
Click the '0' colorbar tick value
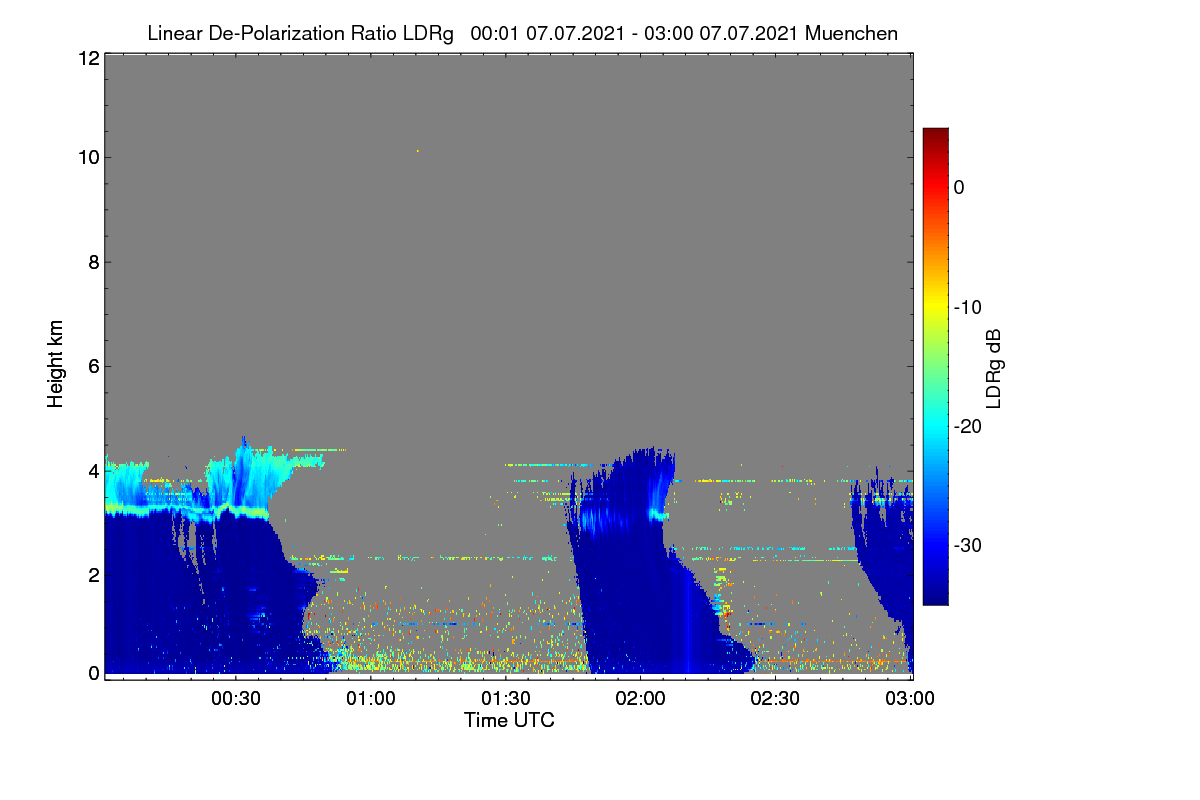click(959, 187)
